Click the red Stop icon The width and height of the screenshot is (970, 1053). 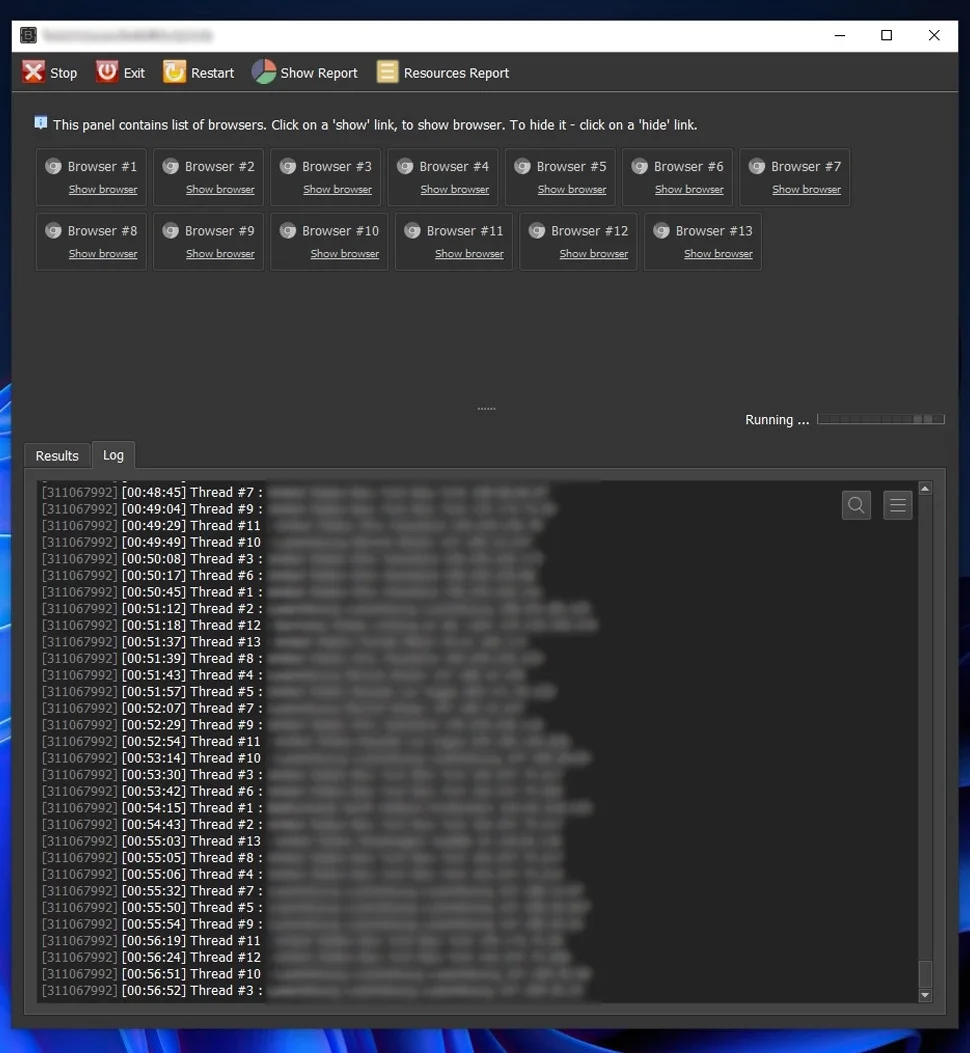pos(33,72)
